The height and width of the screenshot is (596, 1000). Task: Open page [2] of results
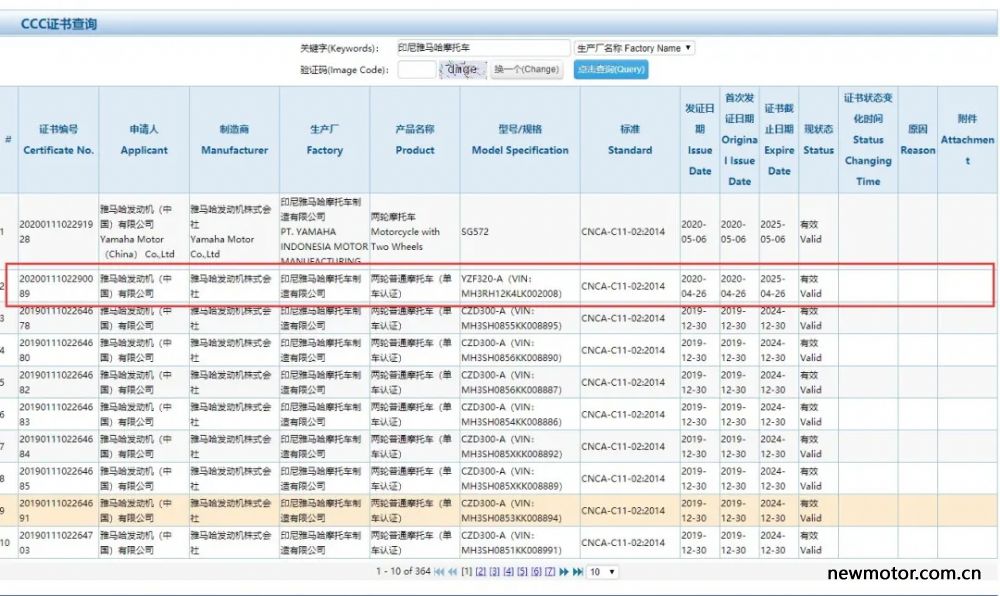click(x=481, y=572)
